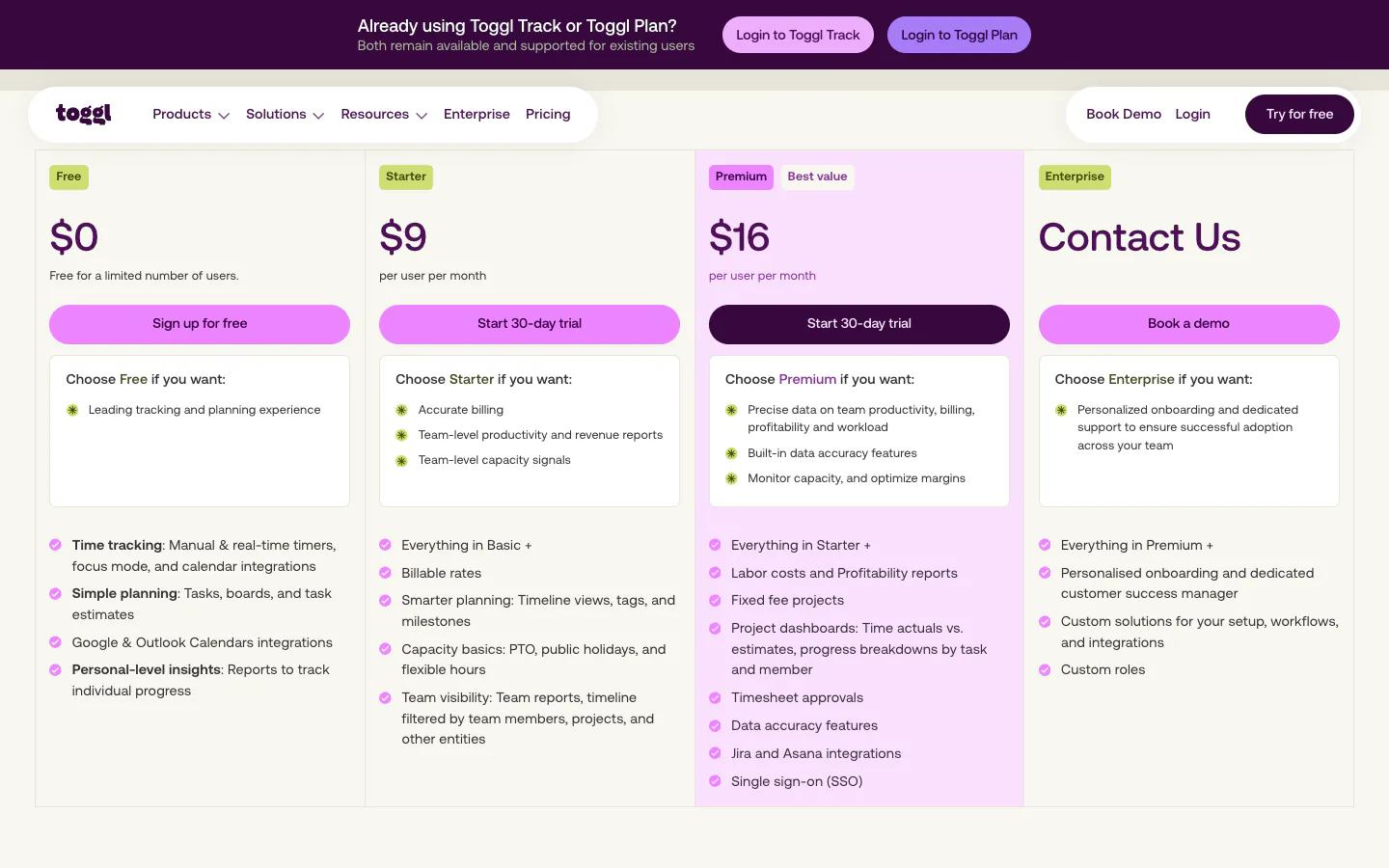
Task: Expand the Solutions menu chevron
Action: (x=318, y=116)
